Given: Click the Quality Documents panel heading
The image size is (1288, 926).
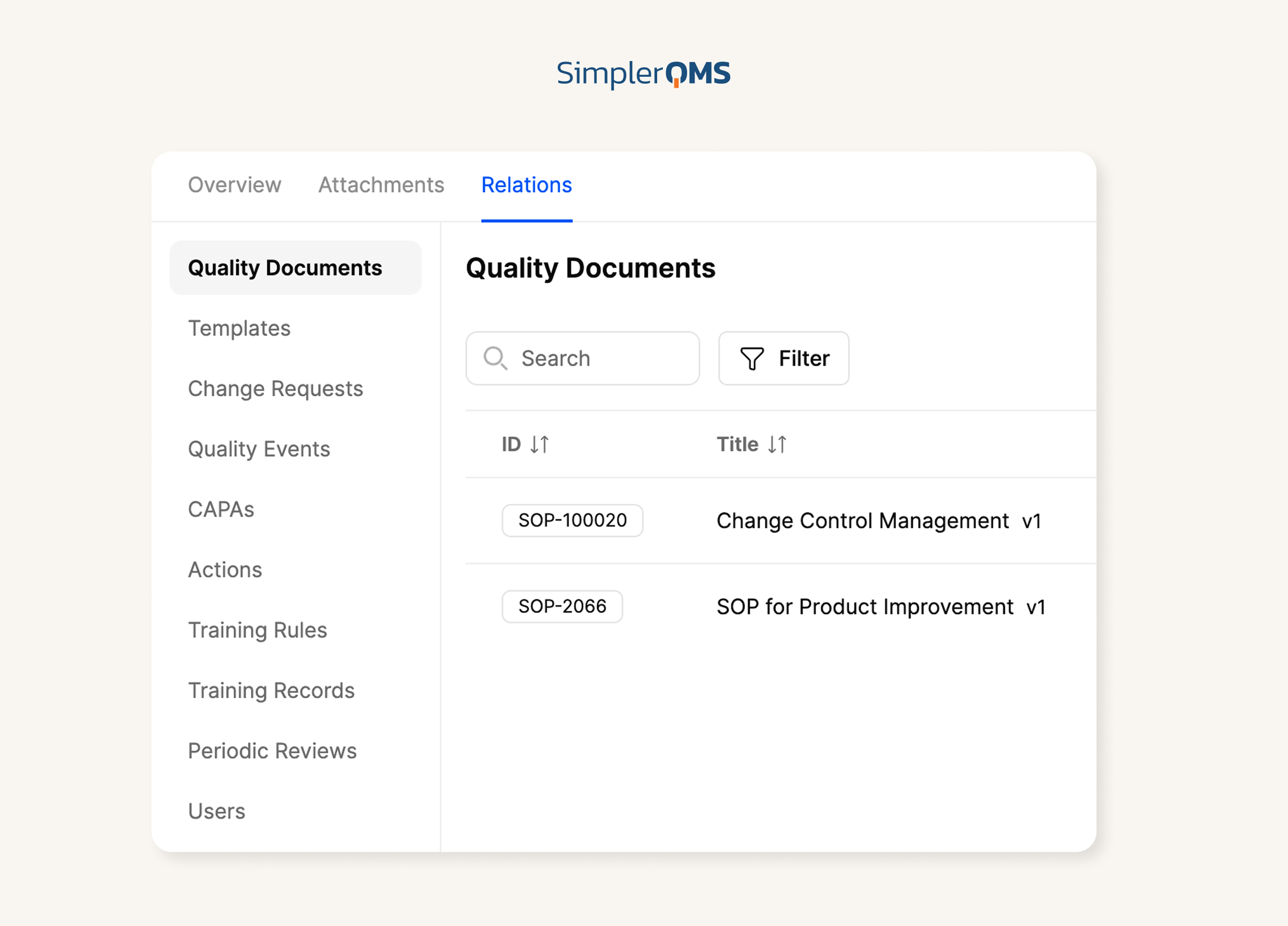Looking at the screenshot, I should coord(591,268).
